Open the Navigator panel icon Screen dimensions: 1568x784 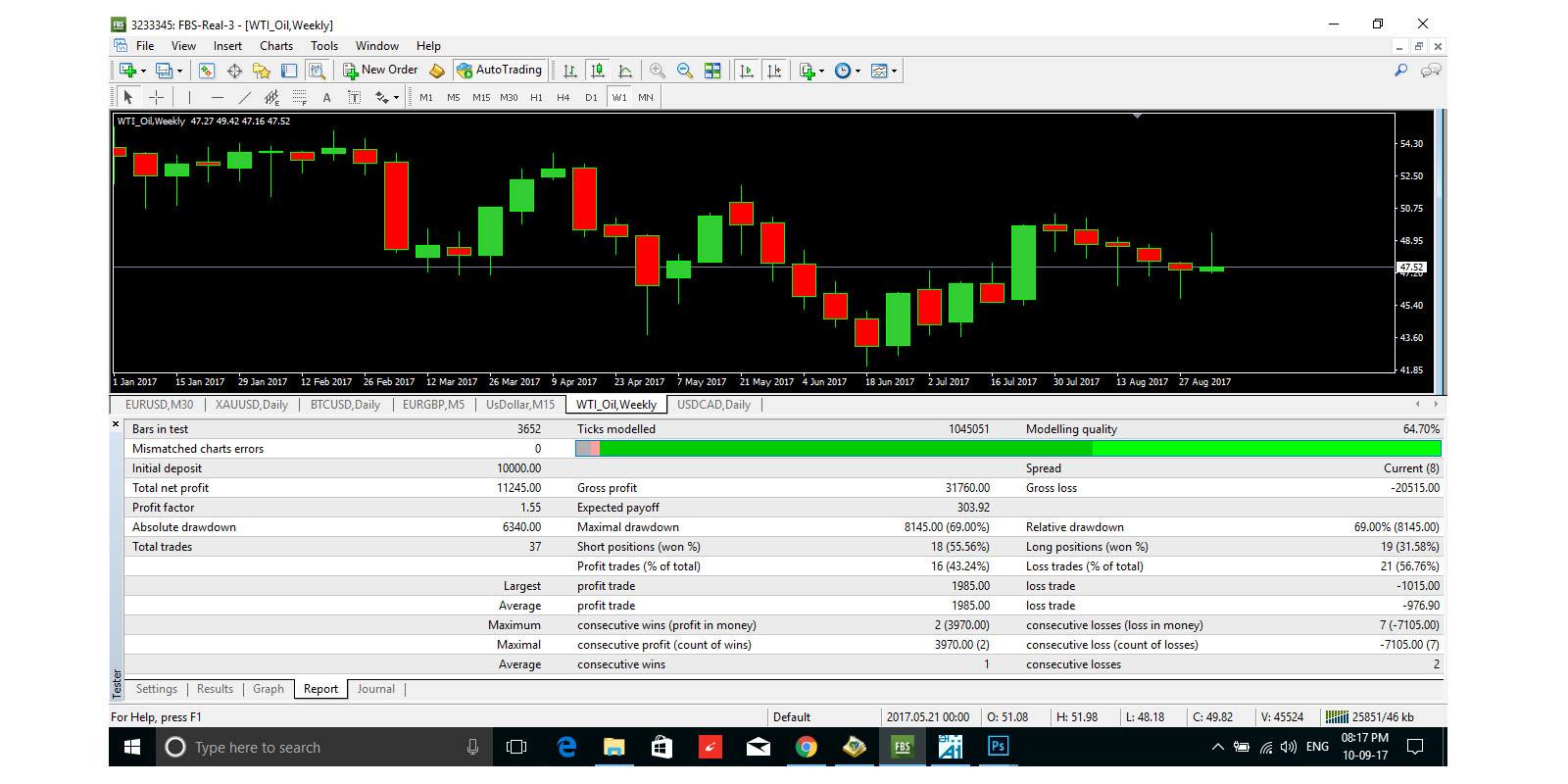pos(262,71)
